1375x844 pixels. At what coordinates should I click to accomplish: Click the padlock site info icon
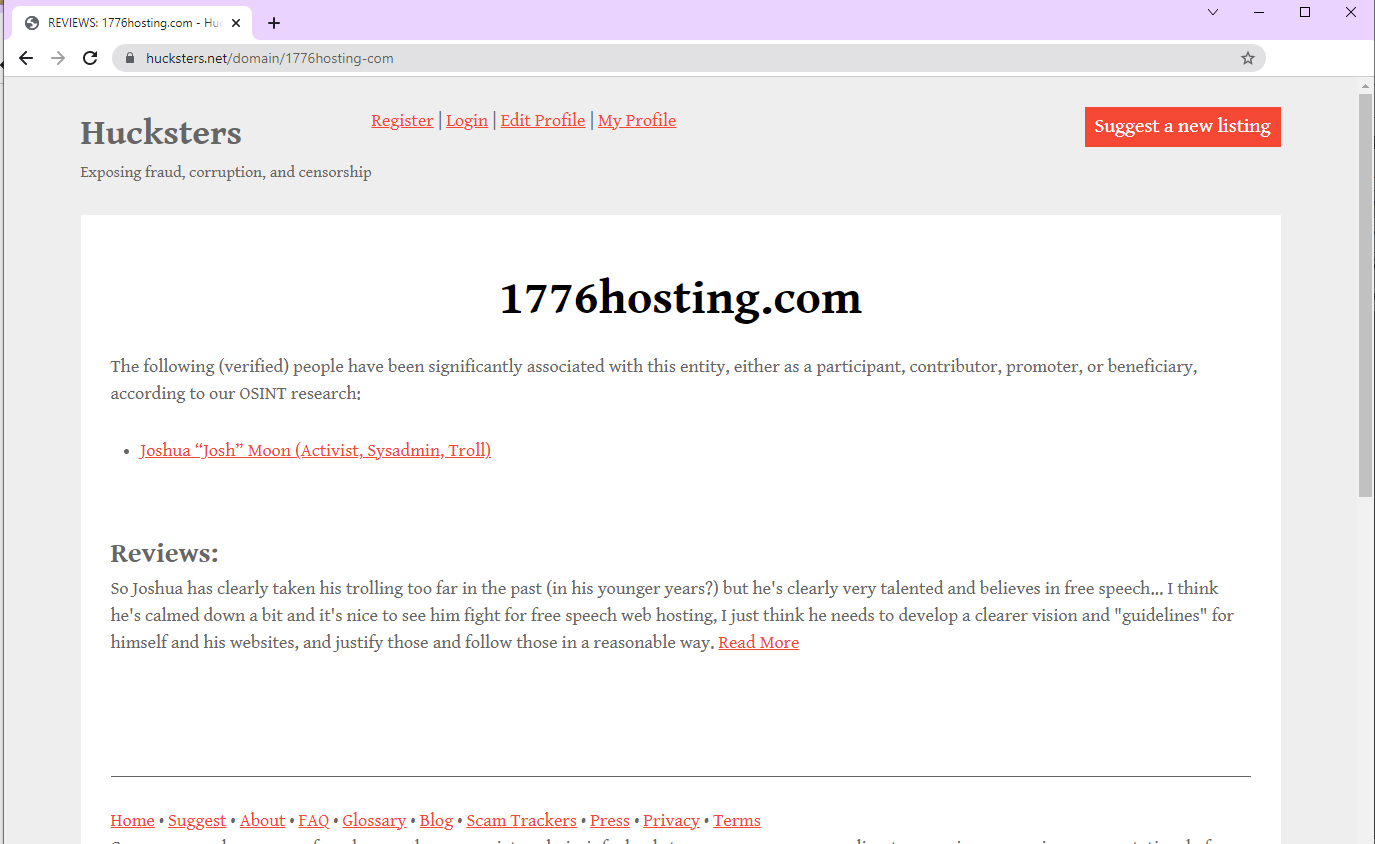click(x=129, y=58)
